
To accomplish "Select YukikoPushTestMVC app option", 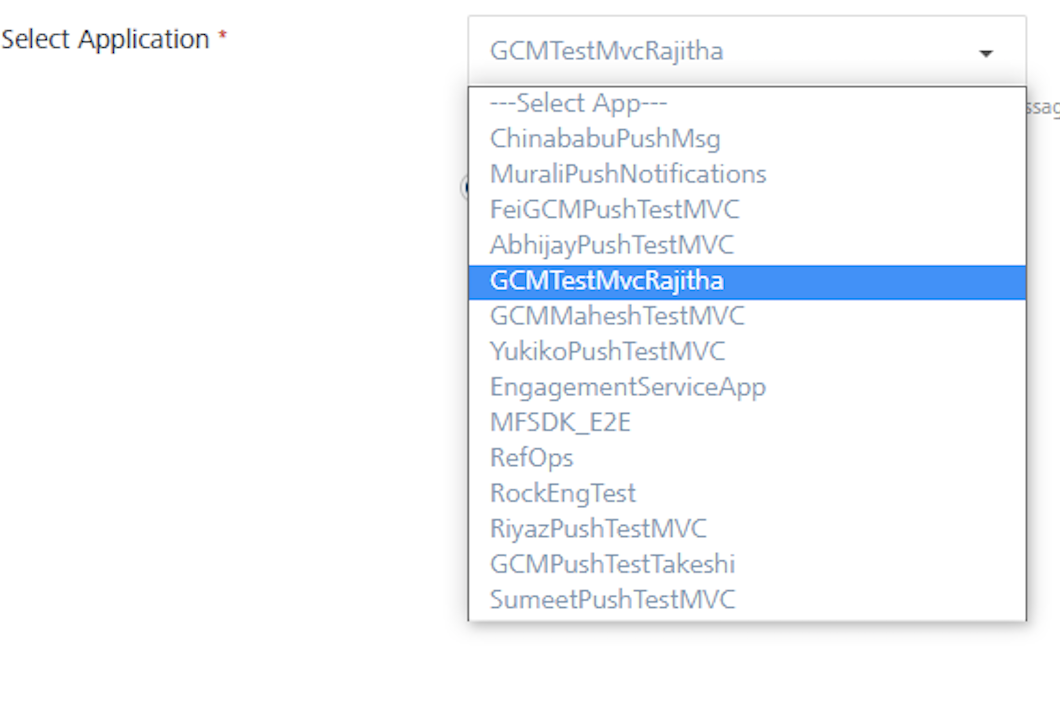I will click(607, 352).
